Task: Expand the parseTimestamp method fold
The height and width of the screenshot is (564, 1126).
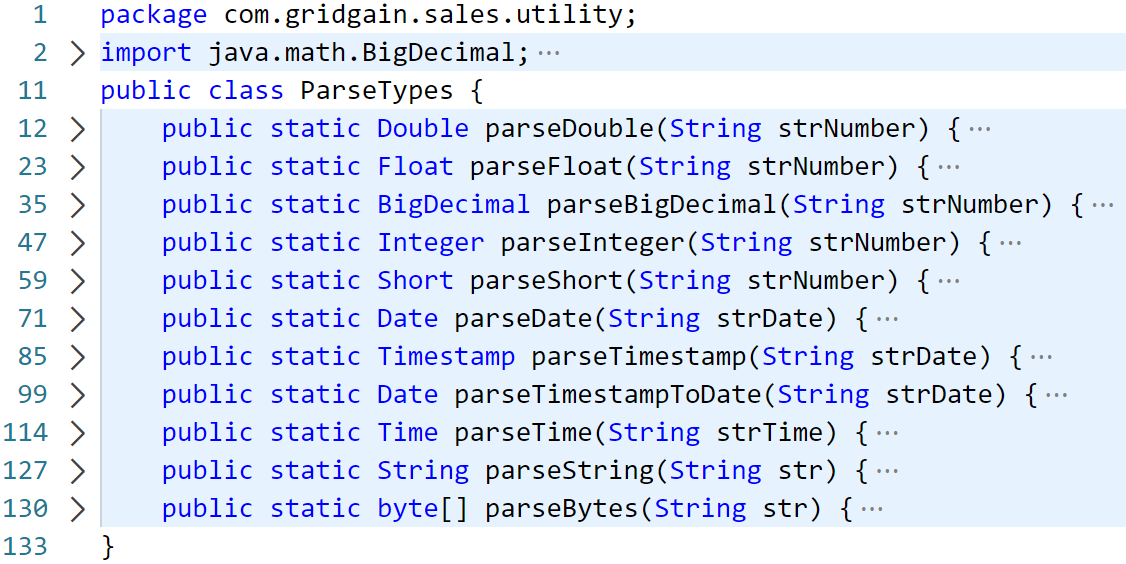Action: pos(78,358)
